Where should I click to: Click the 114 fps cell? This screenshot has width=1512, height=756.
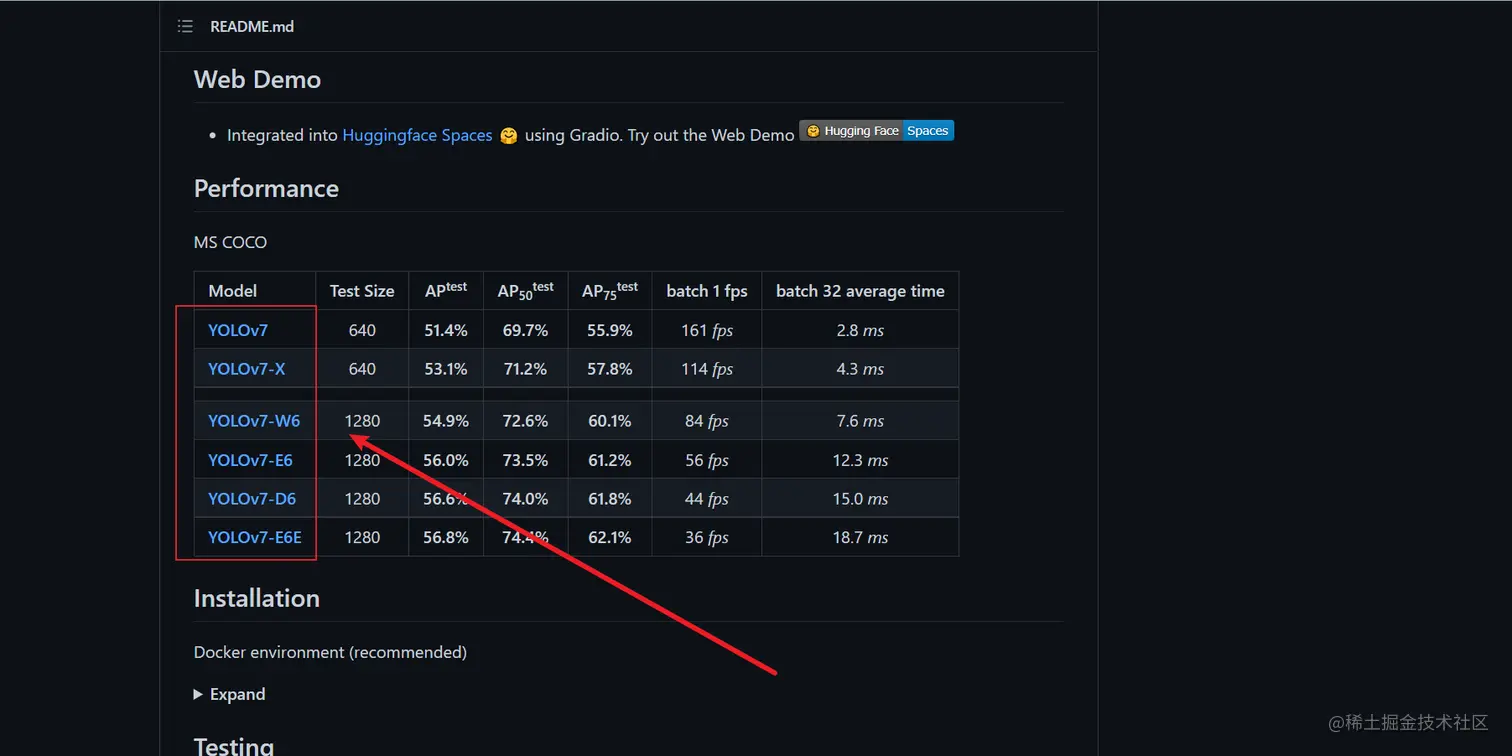pyautogui.click(x=707, y=369)
